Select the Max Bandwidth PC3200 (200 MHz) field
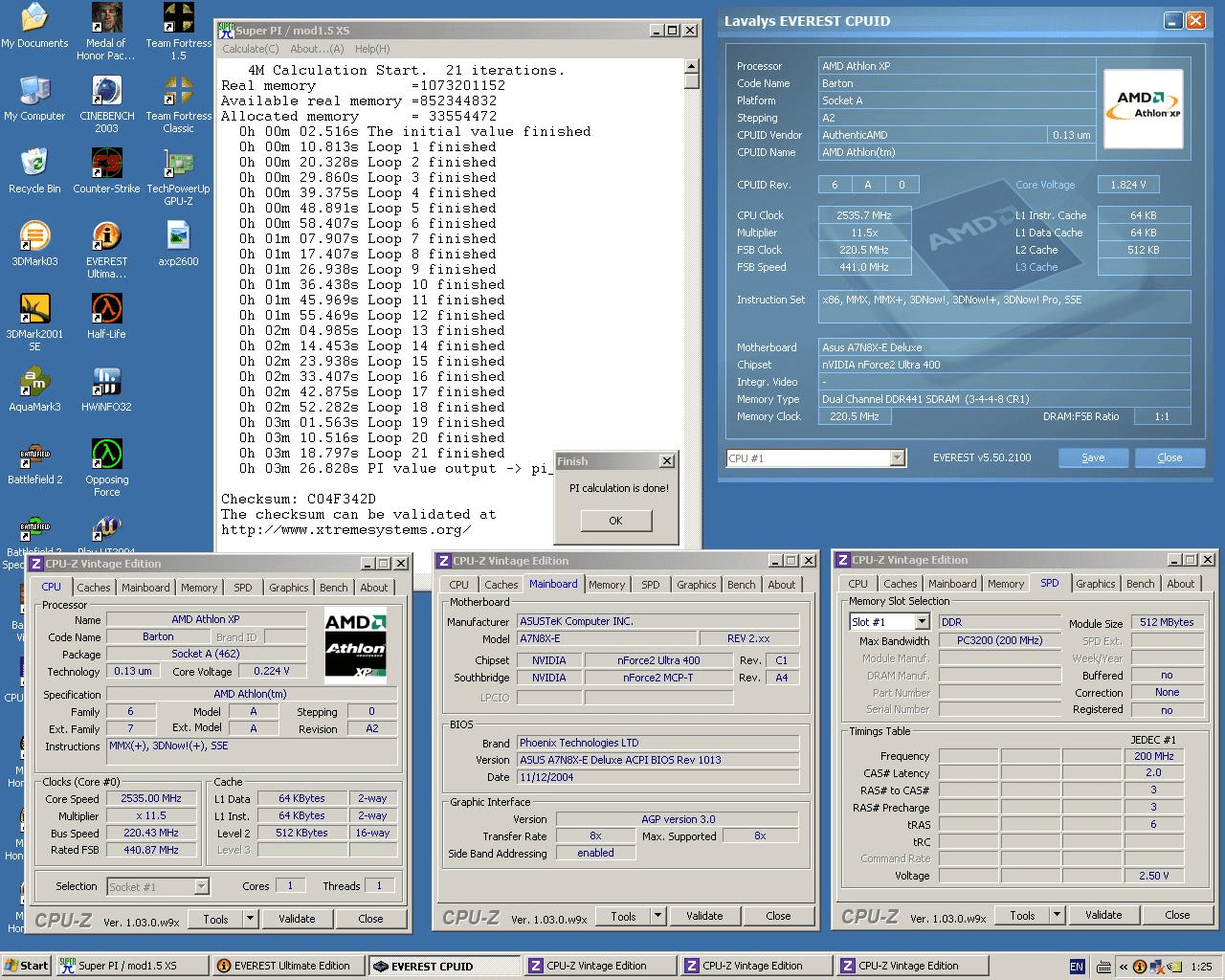This screenshot has width=1225, height=980. point(999,640)
